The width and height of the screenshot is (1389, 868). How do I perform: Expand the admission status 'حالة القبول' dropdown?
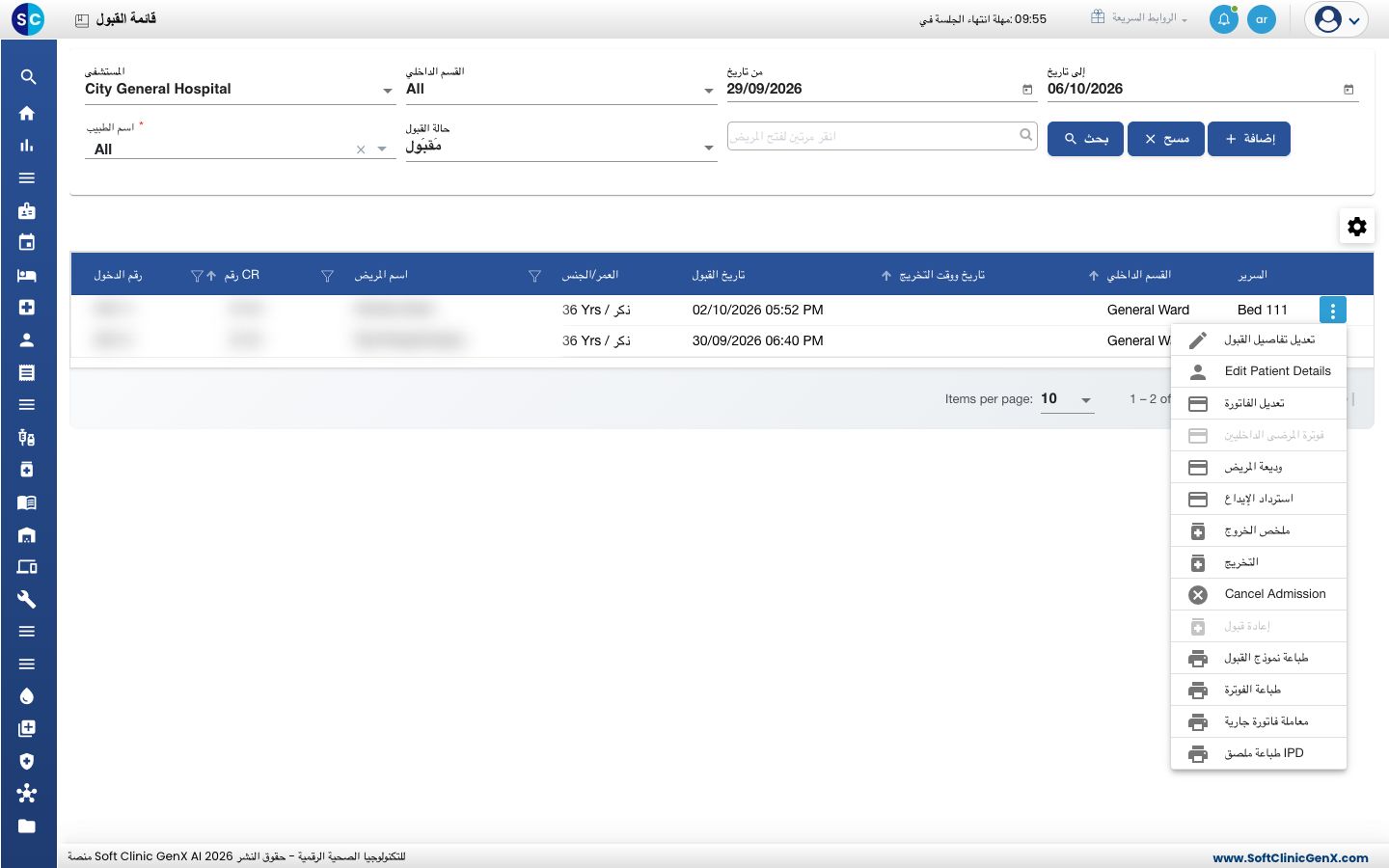[709, 148]
